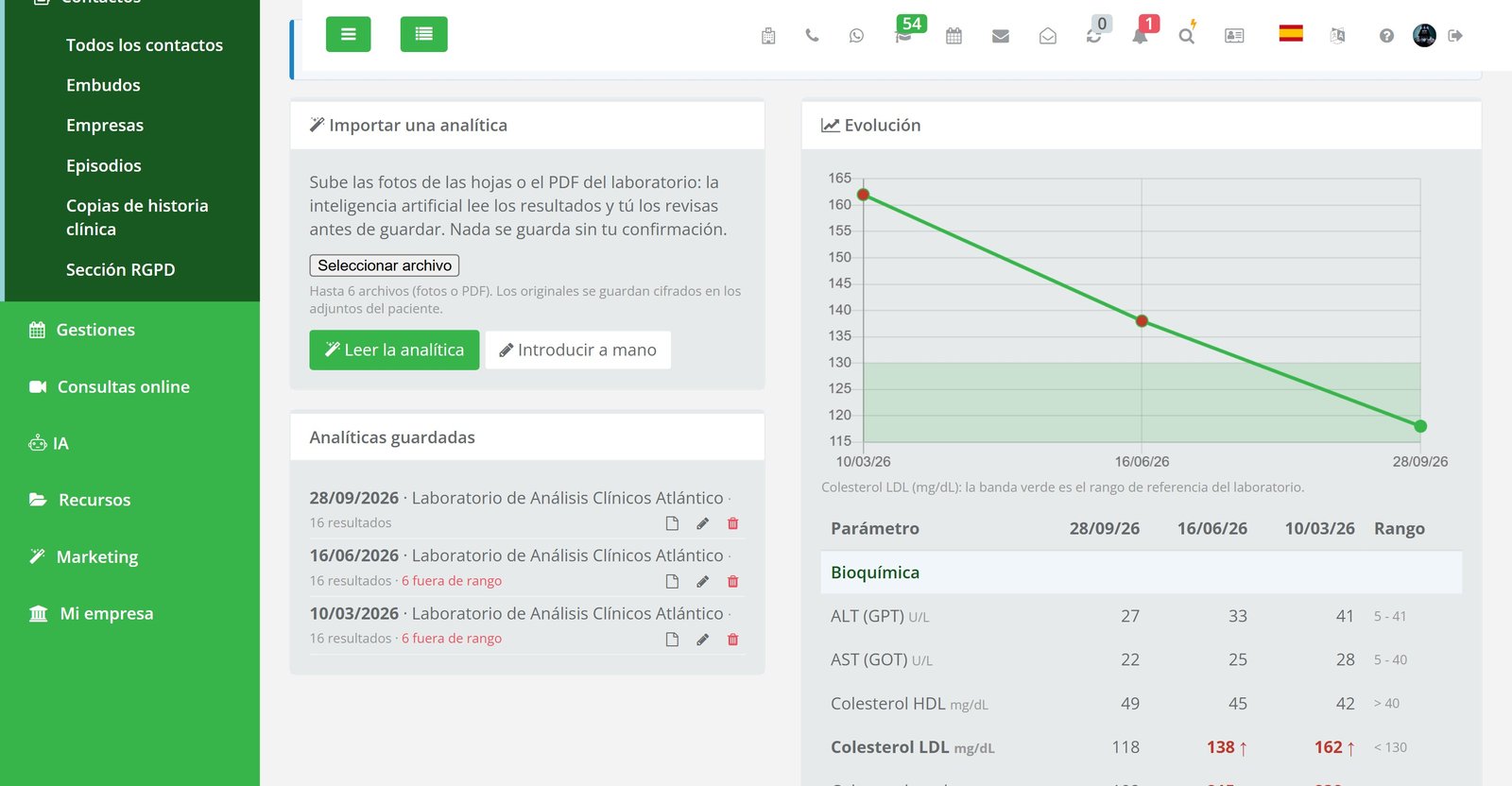Click the Seleccionar archivo file button
The width and height of the screenshot is (1512, 786).
click(x=385, y=265)
